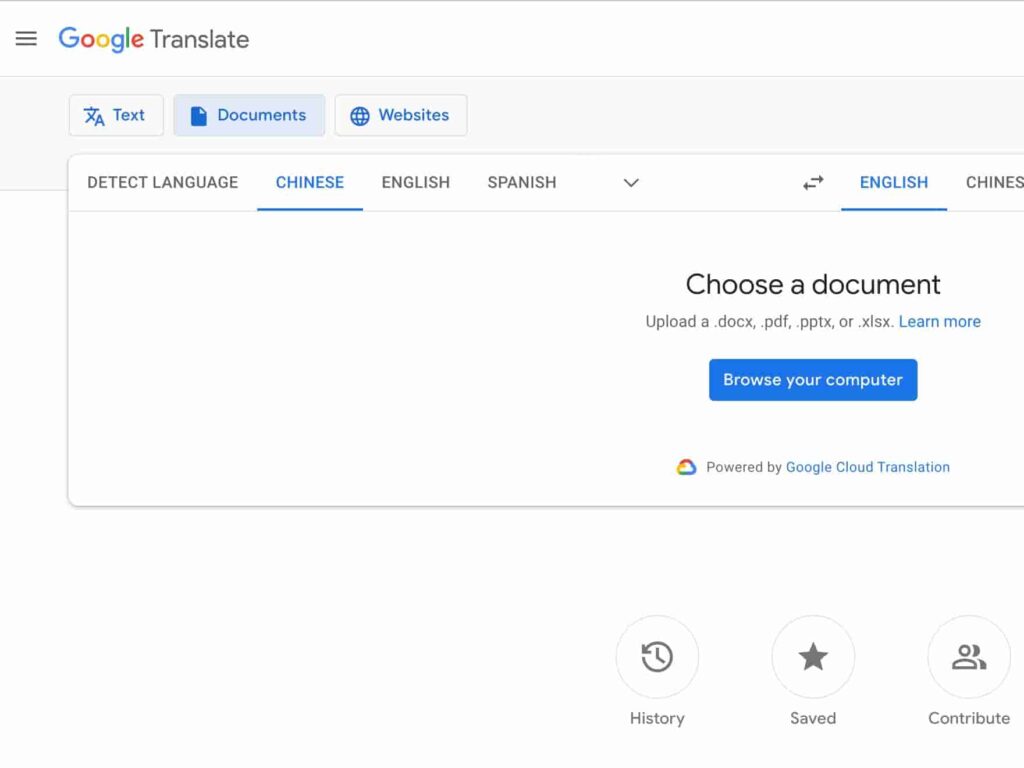The image size is (1024, 768).
Task: Open the Learn more link
Action: point(939,321)
